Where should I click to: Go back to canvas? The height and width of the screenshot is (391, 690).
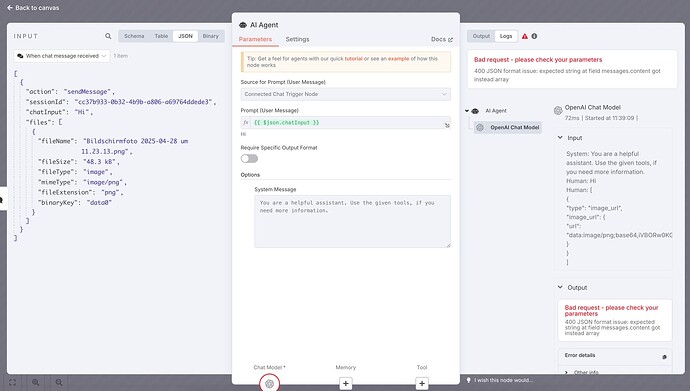[33, 7]
